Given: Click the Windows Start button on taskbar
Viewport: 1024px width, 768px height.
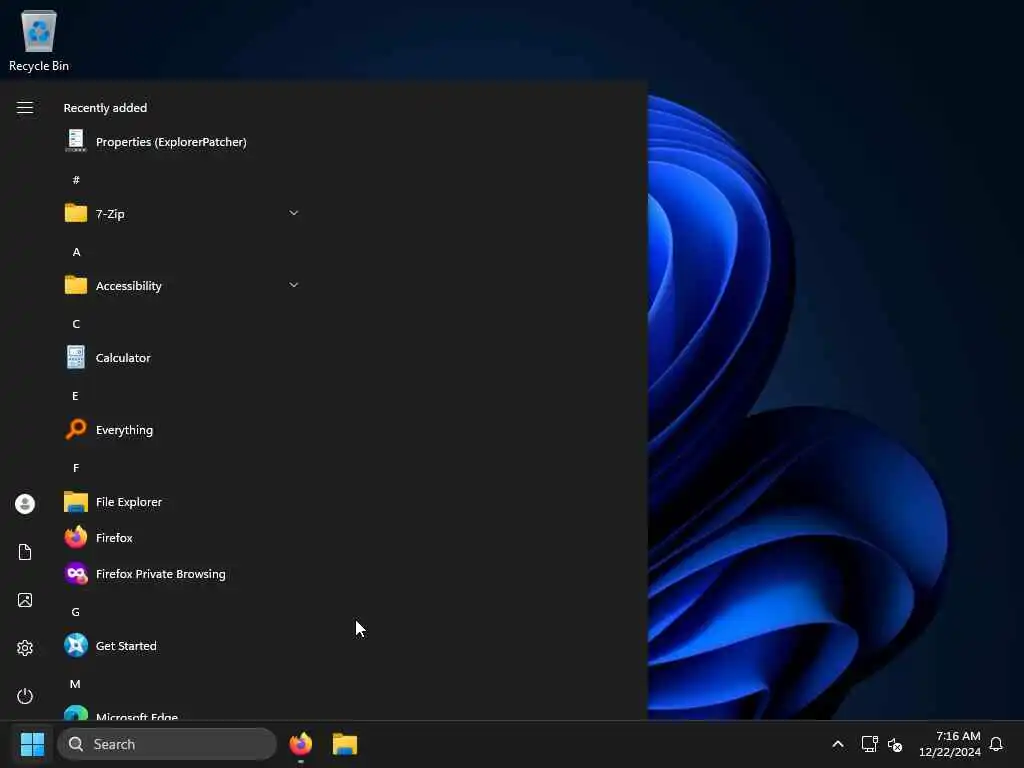Looking at the screenshot, I should click(32, 744).
